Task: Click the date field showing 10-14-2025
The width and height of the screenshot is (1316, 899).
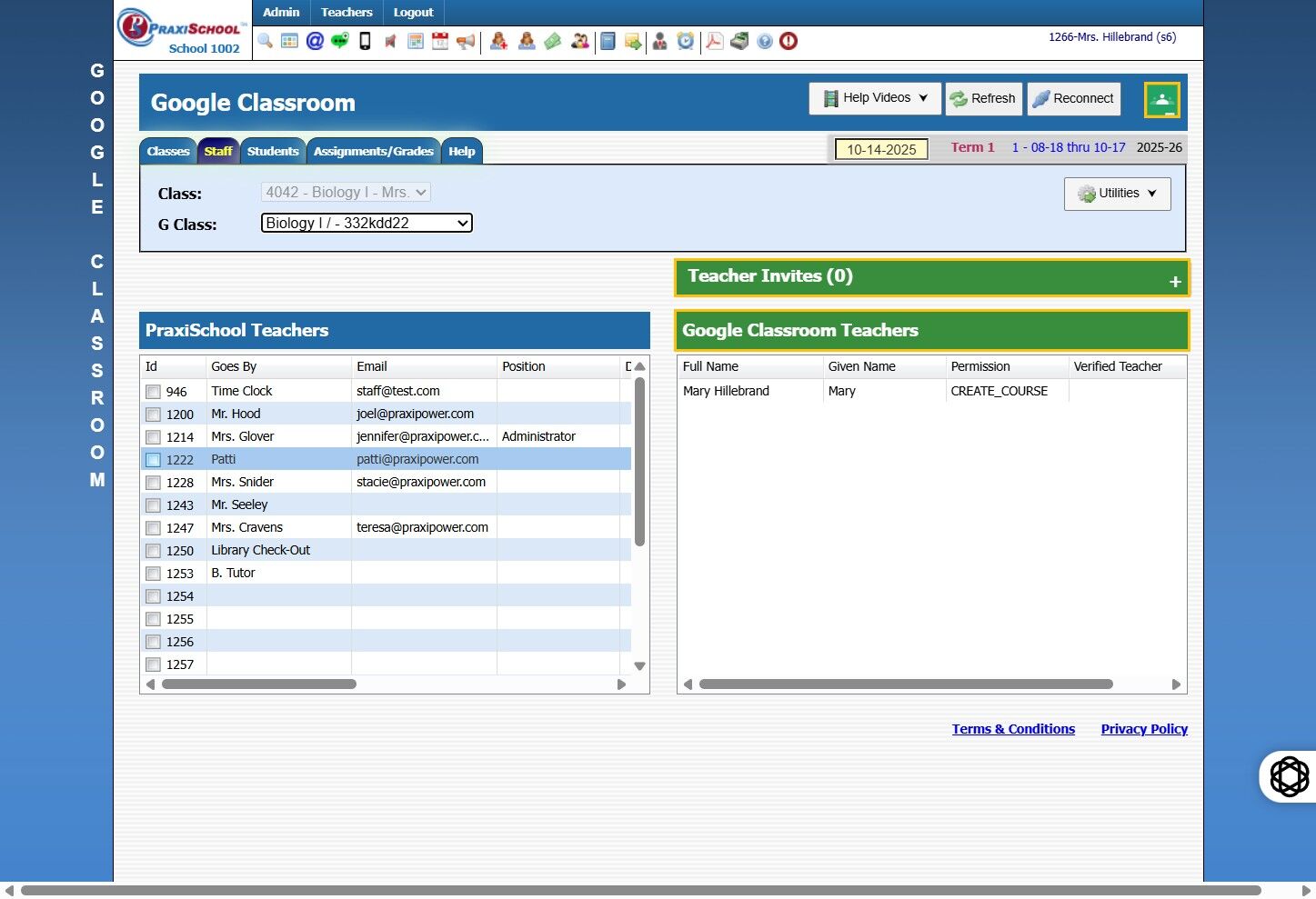Action: point(881,149)
